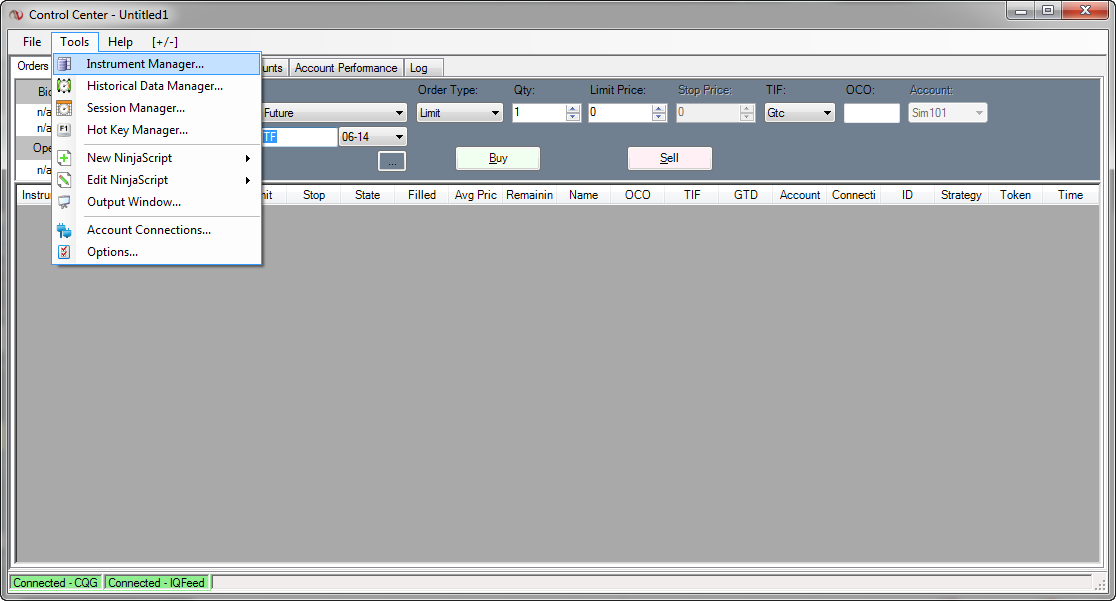1116x601 pixels.
Task: Click the Historical Data Manager icon
Action: (x=64, y=86)
